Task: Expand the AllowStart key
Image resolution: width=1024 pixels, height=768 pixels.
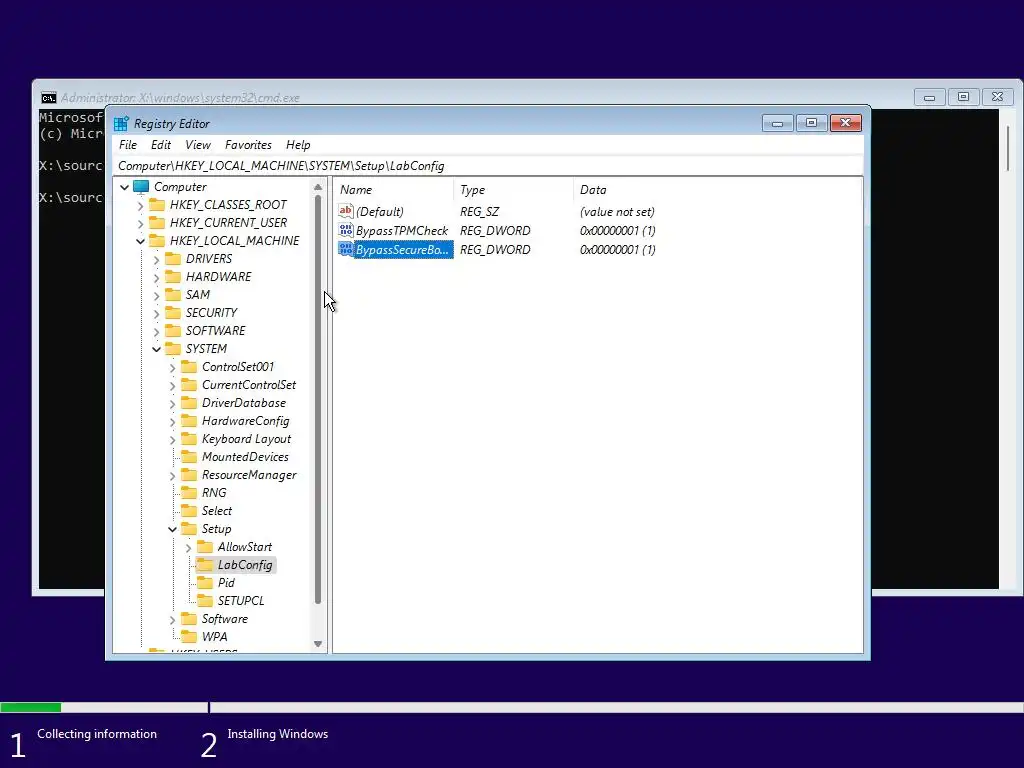Action: click(x=189, y=547)
